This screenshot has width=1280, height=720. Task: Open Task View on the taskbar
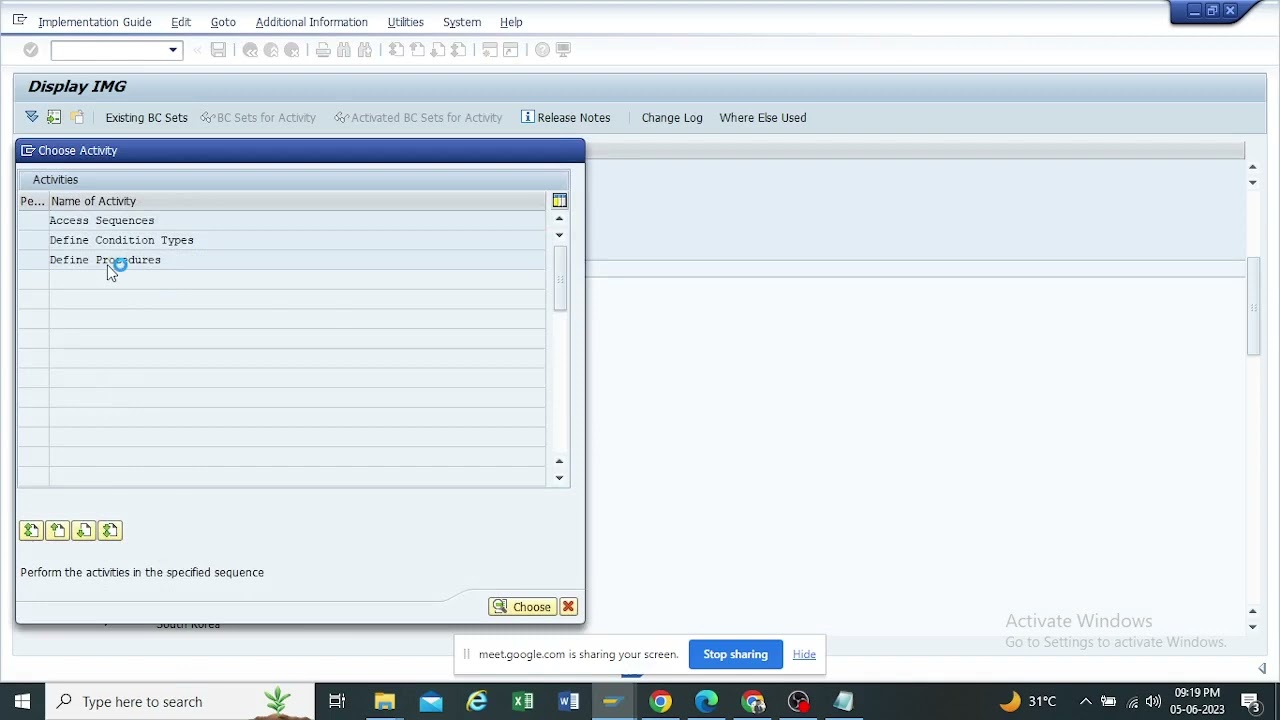[x=337, y=701]
